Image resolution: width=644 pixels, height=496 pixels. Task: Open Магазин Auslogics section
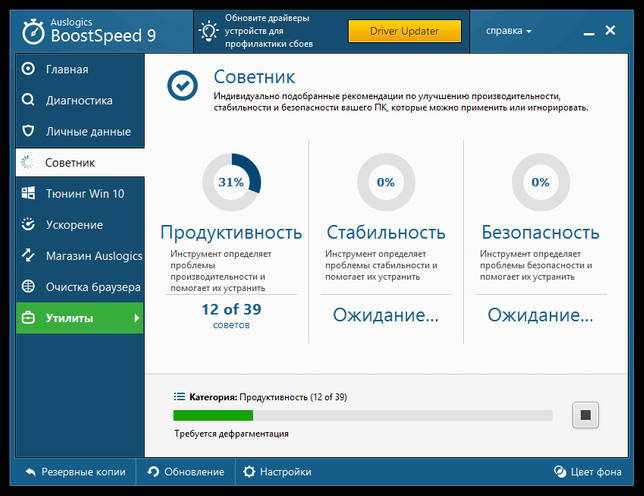click(80, 256)
